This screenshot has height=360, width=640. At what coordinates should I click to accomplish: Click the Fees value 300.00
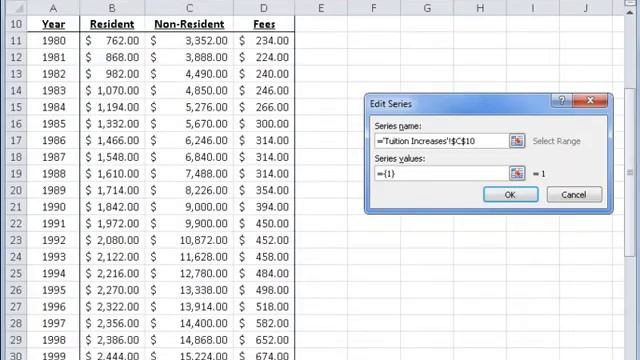click(x=264, y=124)
